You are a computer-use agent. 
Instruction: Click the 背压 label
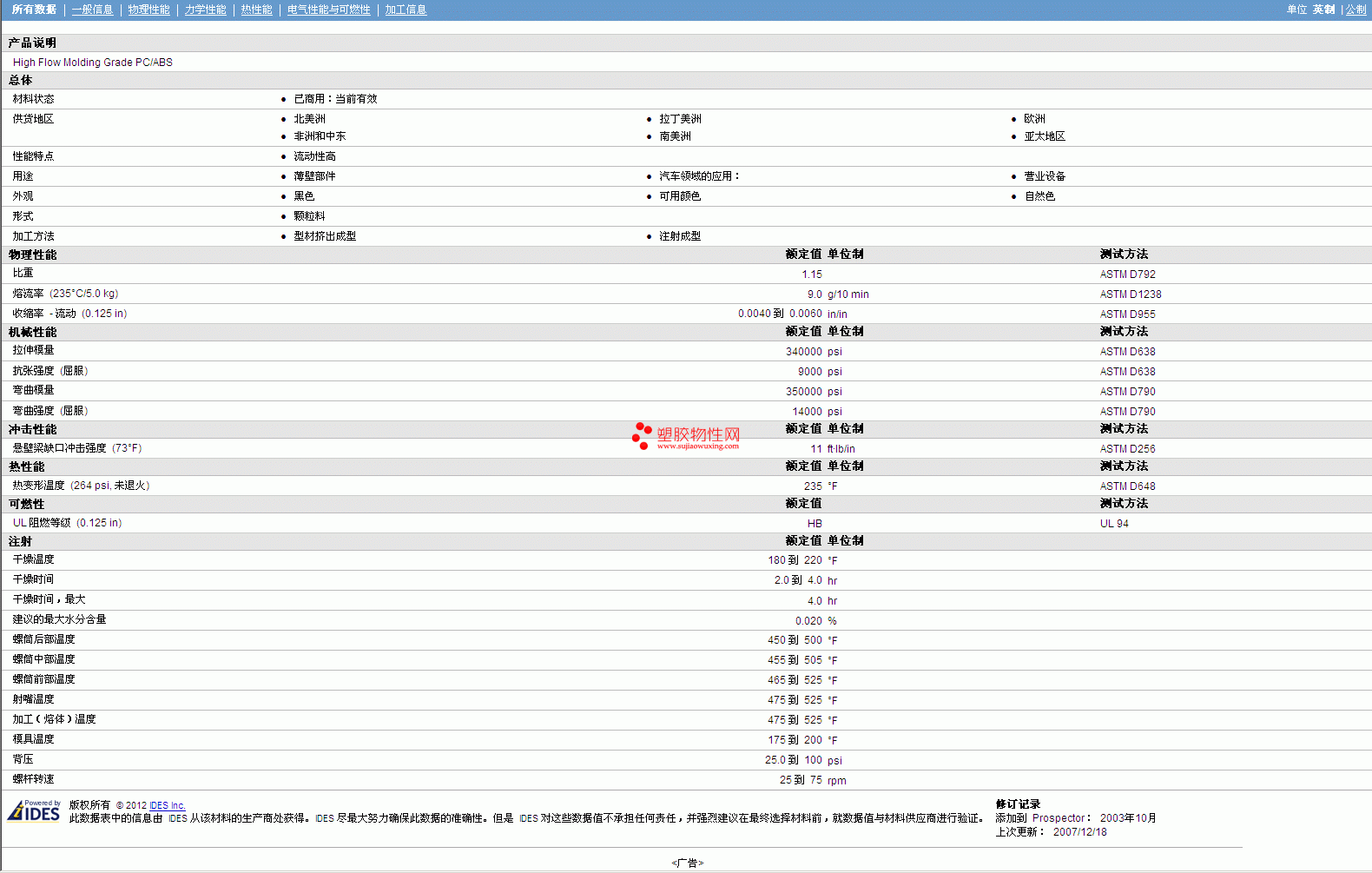23,759
